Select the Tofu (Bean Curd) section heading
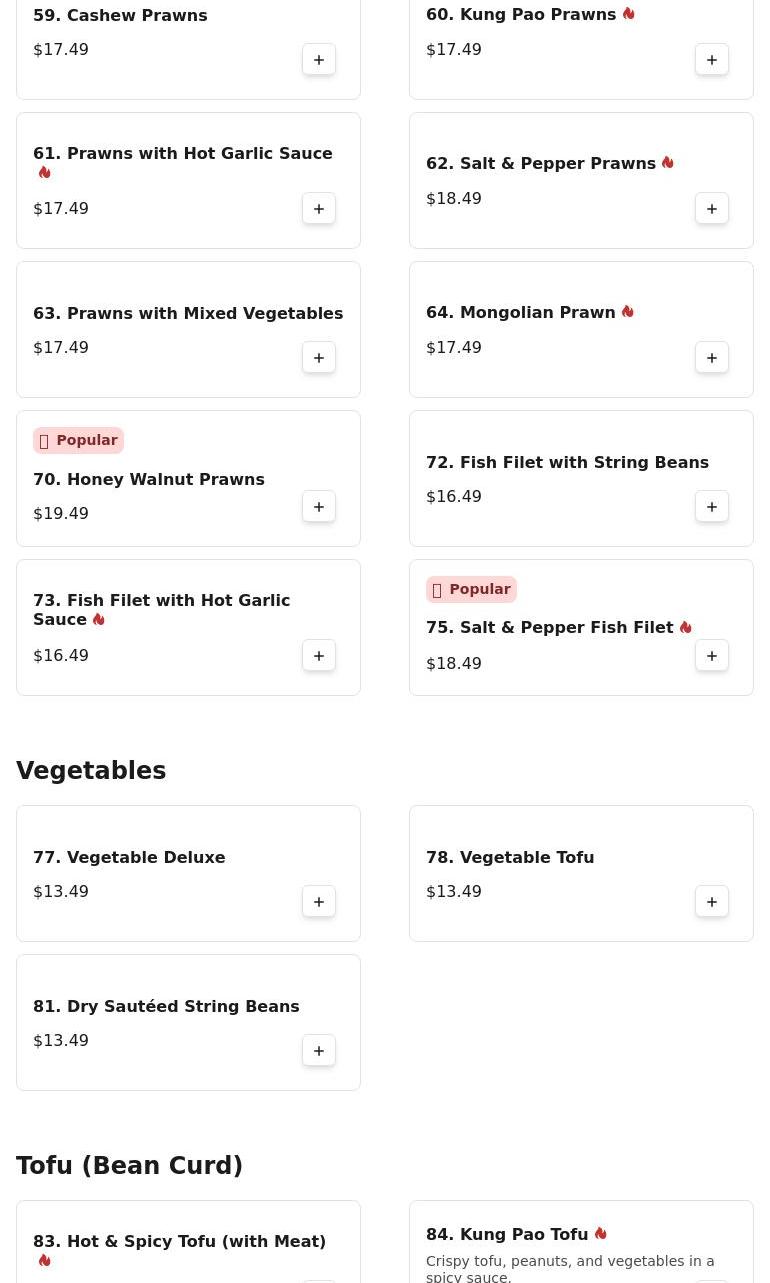The width and height of the screenshot is (770, 1283). (129, 1166)
